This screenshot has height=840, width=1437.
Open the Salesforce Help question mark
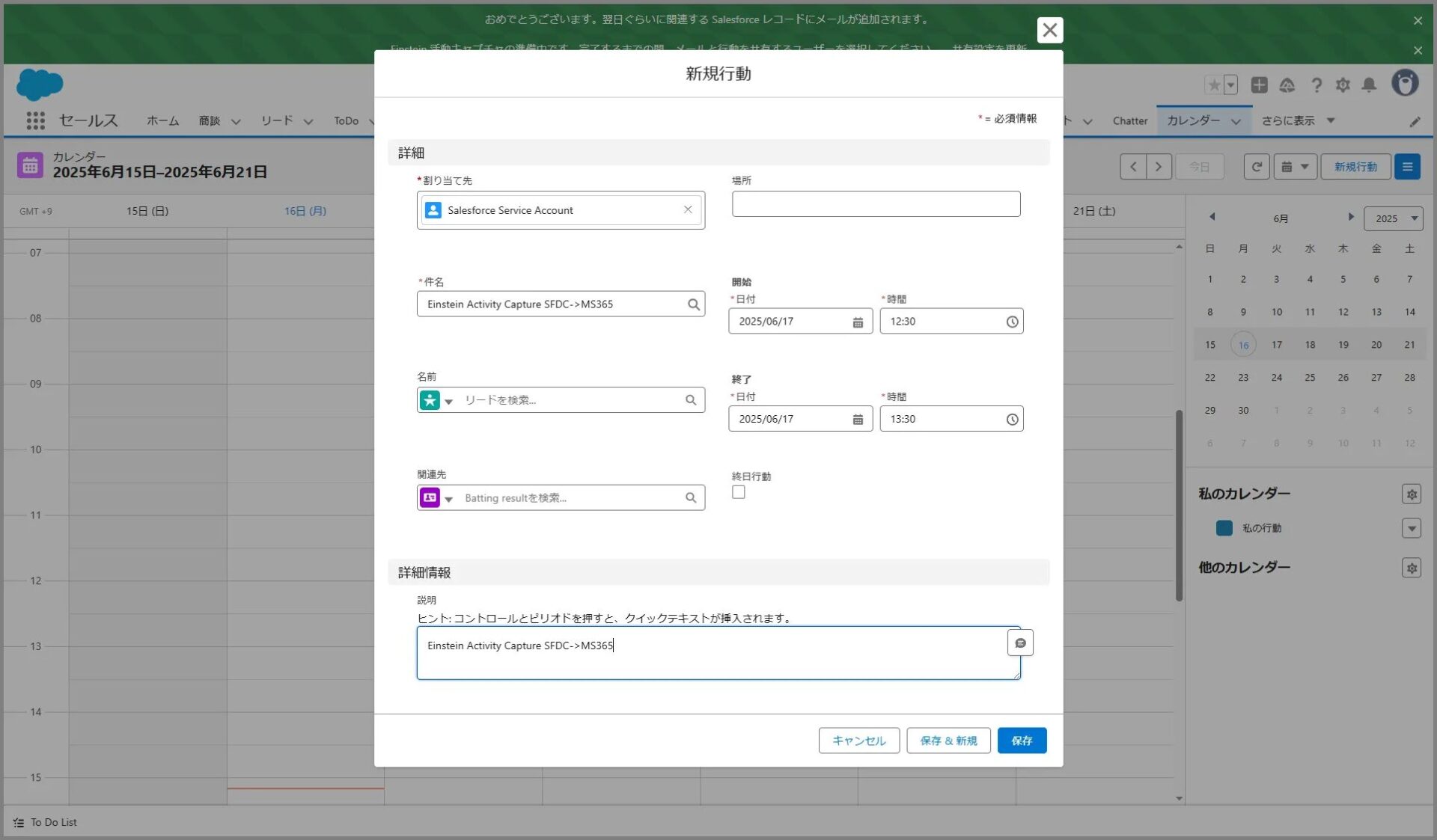pos(1316,85)
